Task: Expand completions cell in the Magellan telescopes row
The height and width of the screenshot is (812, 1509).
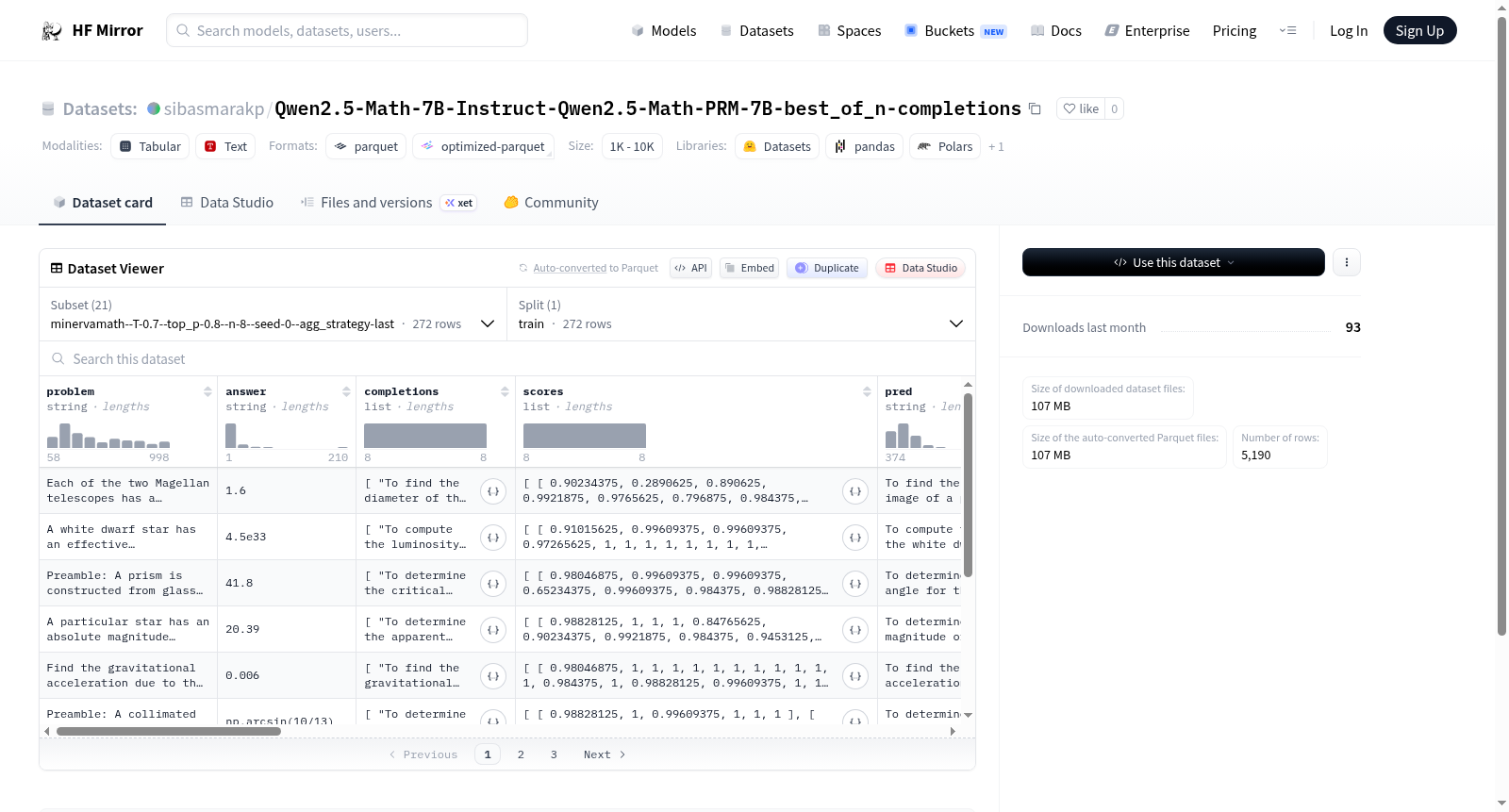Action: [493, 491]
